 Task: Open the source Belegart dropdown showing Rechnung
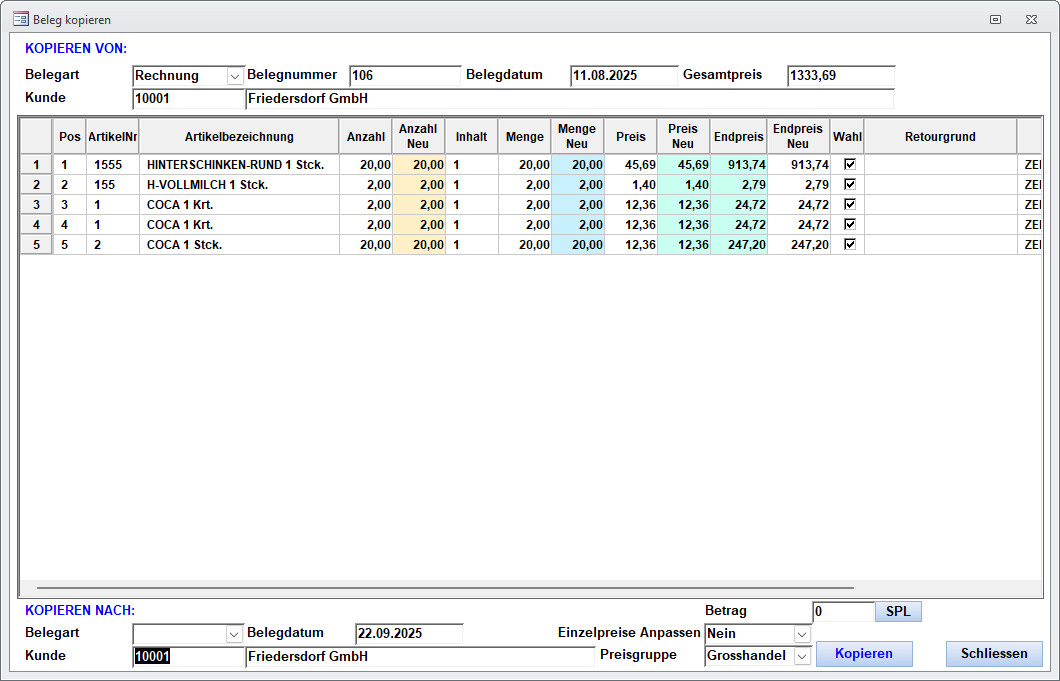coord(235,76)
